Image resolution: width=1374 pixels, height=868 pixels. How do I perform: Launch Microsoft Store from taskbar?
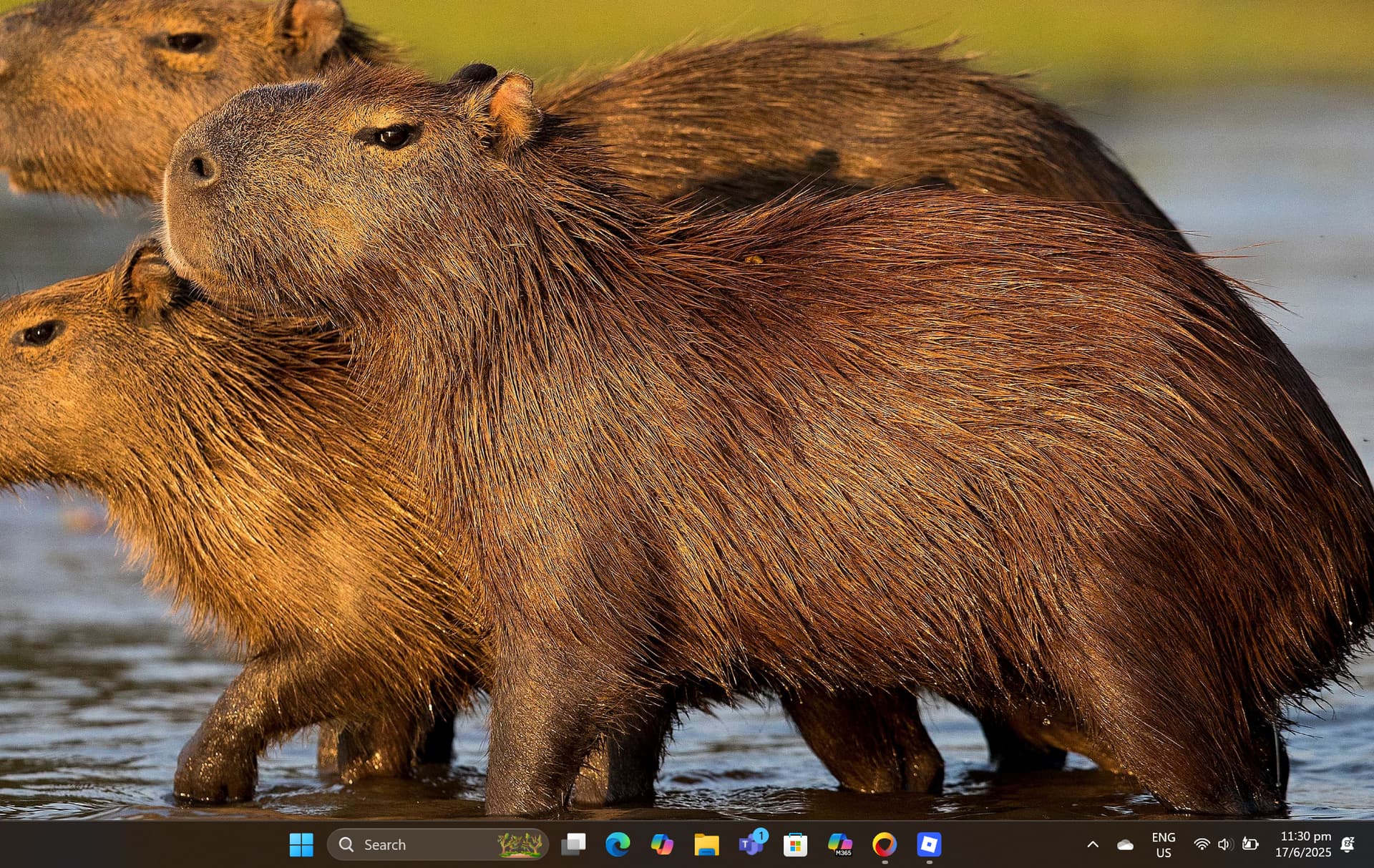click(795, 844)
